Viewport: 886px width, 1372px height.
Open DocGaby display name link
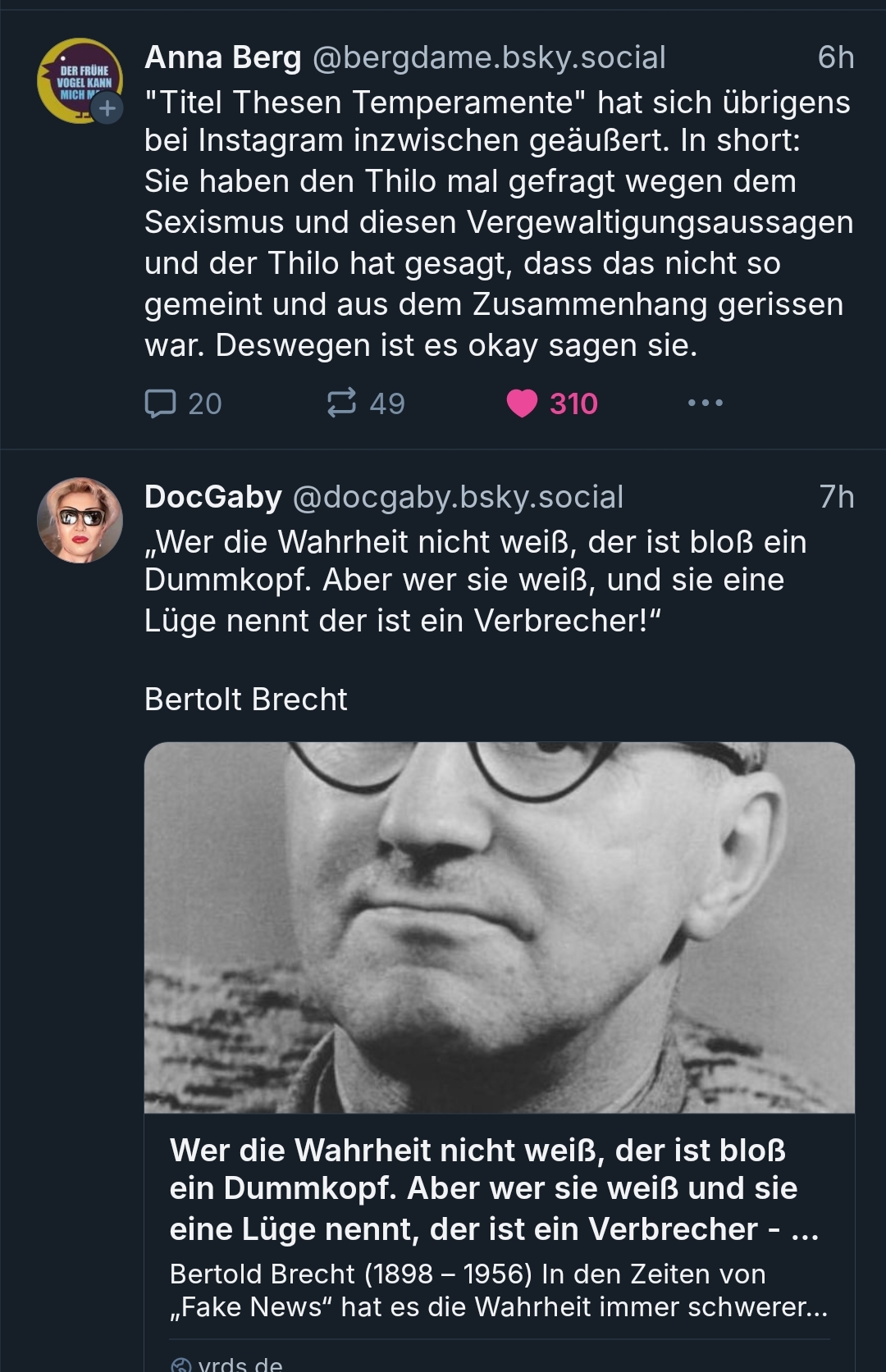coord(213,497)
